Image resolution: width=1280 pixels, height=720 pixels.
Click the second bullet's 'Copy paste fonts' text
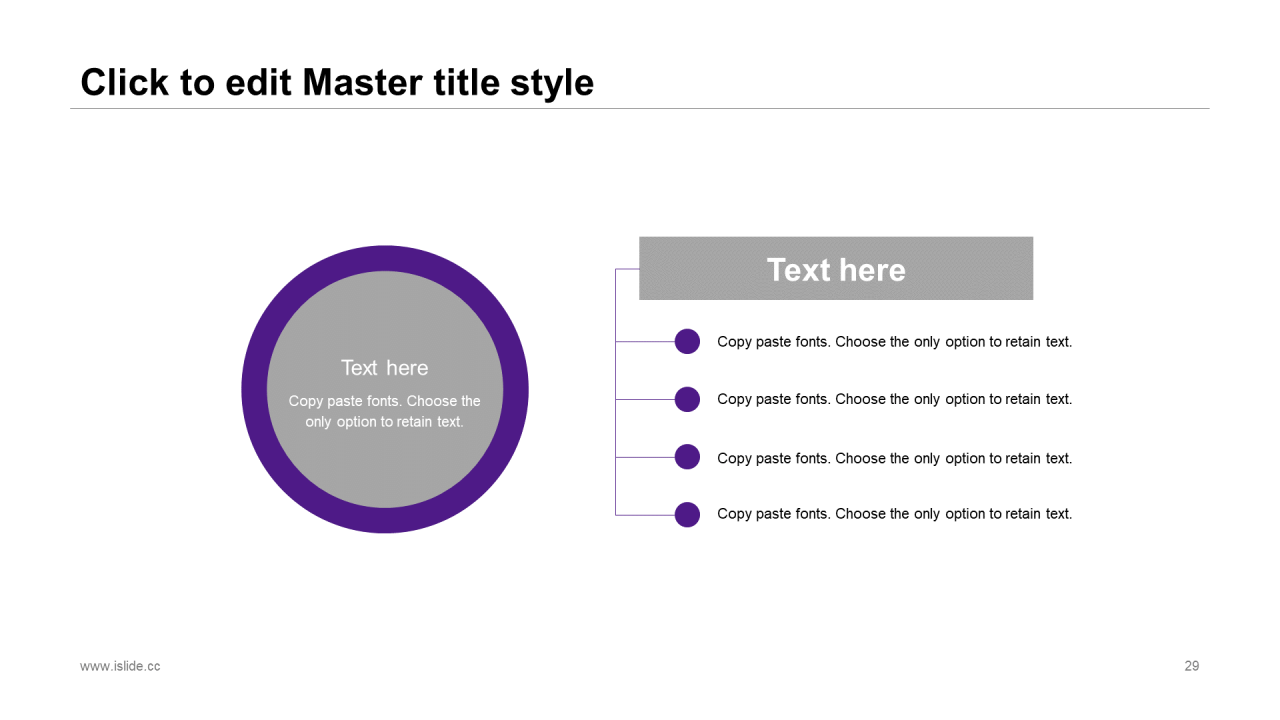[894, 399]
